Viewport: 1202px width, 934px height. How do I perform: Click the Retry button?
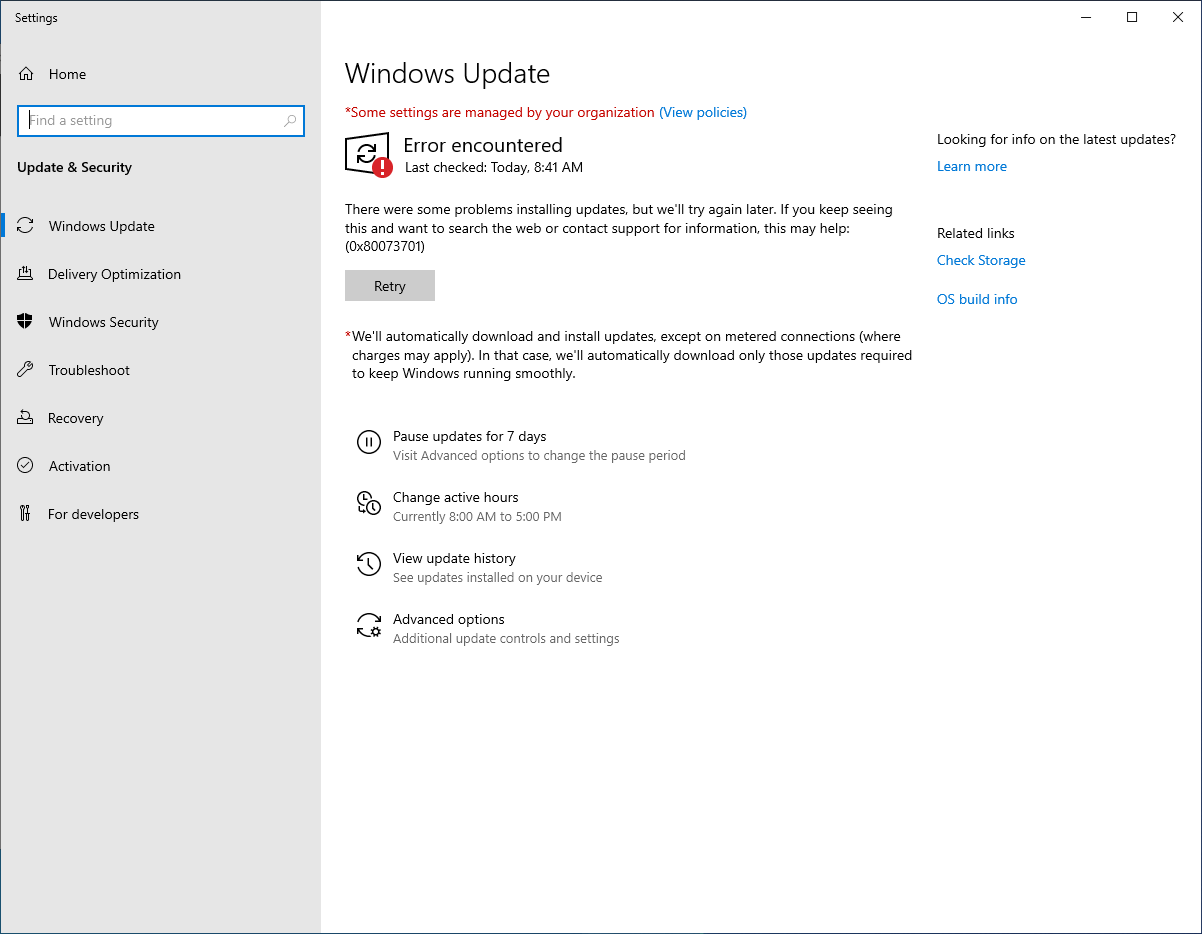pyautogui.click(x=390, y=286)
